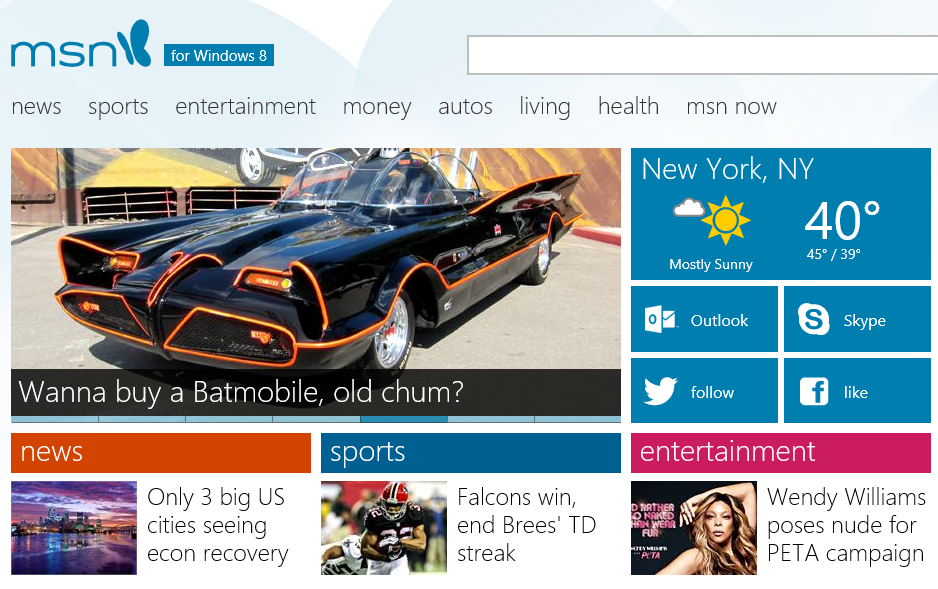938x589 pixels.
Task: Select the first carousel slide indicator segment
Action: (x=54, y=419)
